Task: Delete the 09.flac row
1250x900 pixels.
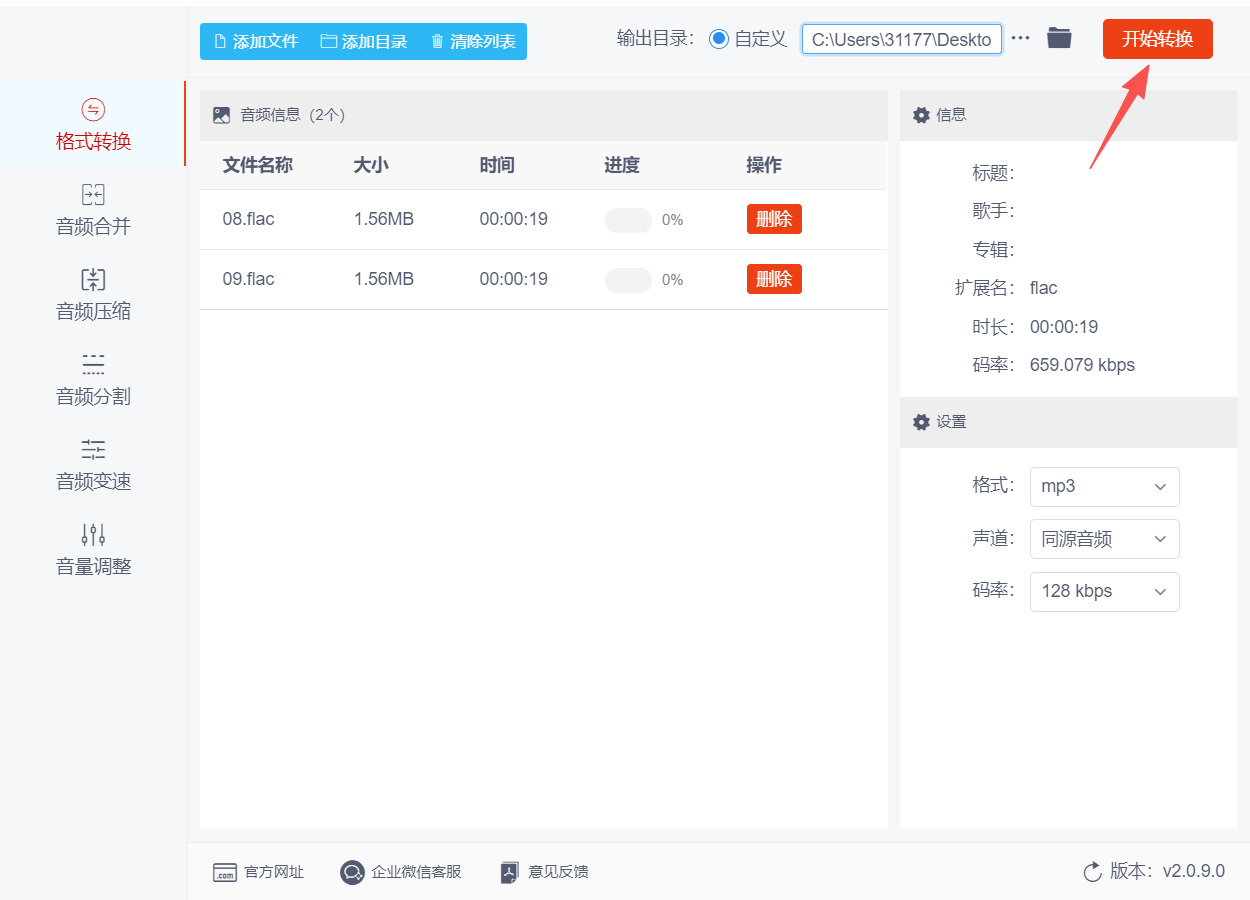Action: [x=774, y=279]
